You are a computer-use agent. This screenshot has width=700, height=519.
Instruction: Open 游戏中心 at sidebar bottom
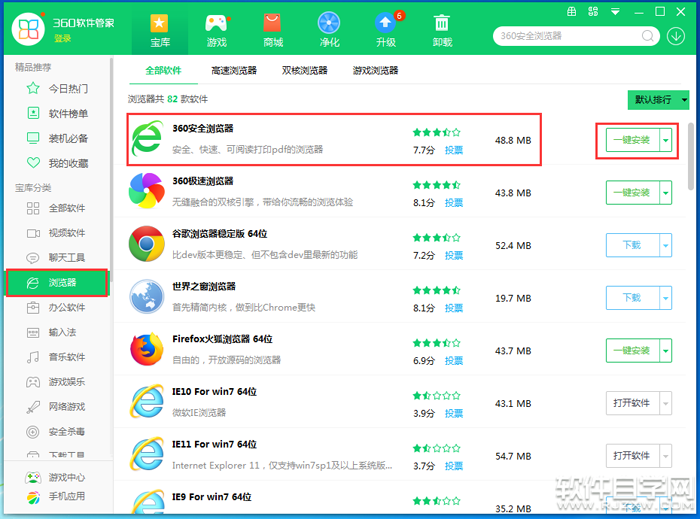coord(55,477)
